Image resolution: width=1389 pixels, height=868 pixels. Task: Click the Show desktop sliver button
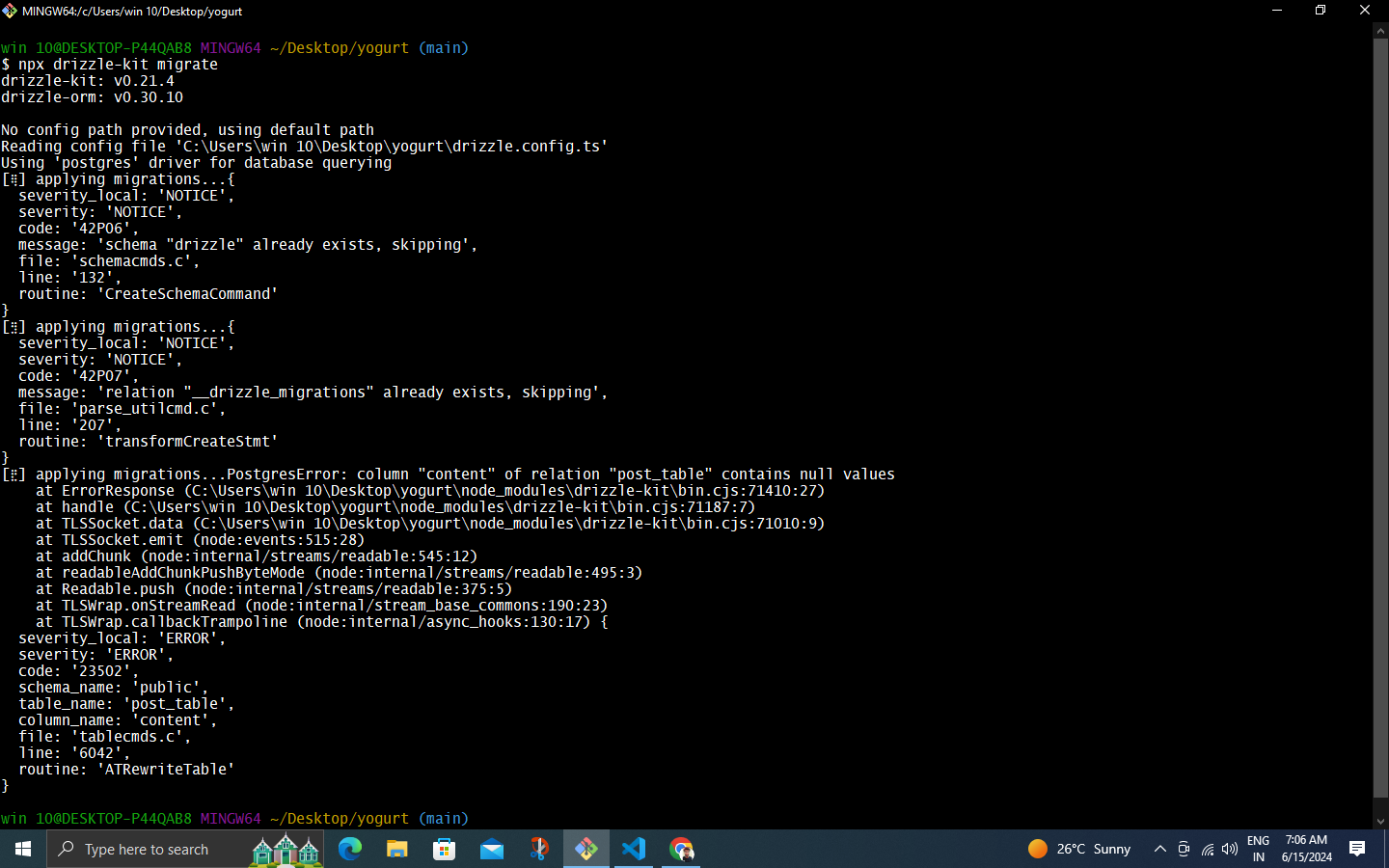[1386, 849]
